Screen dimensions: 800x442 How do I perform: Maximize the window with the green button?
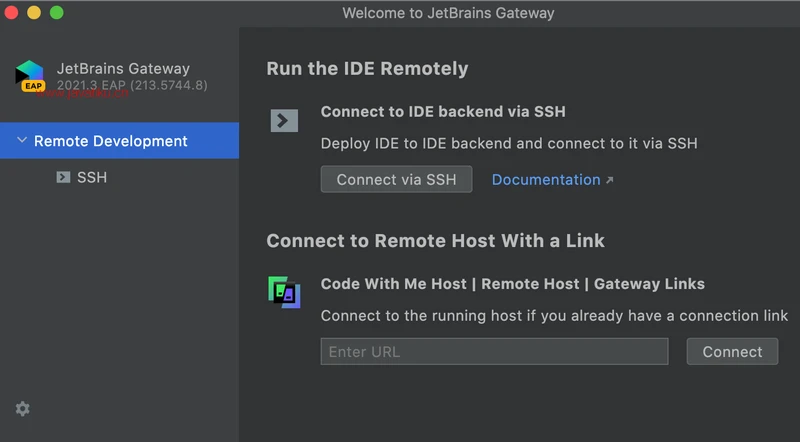pos(57,12)
